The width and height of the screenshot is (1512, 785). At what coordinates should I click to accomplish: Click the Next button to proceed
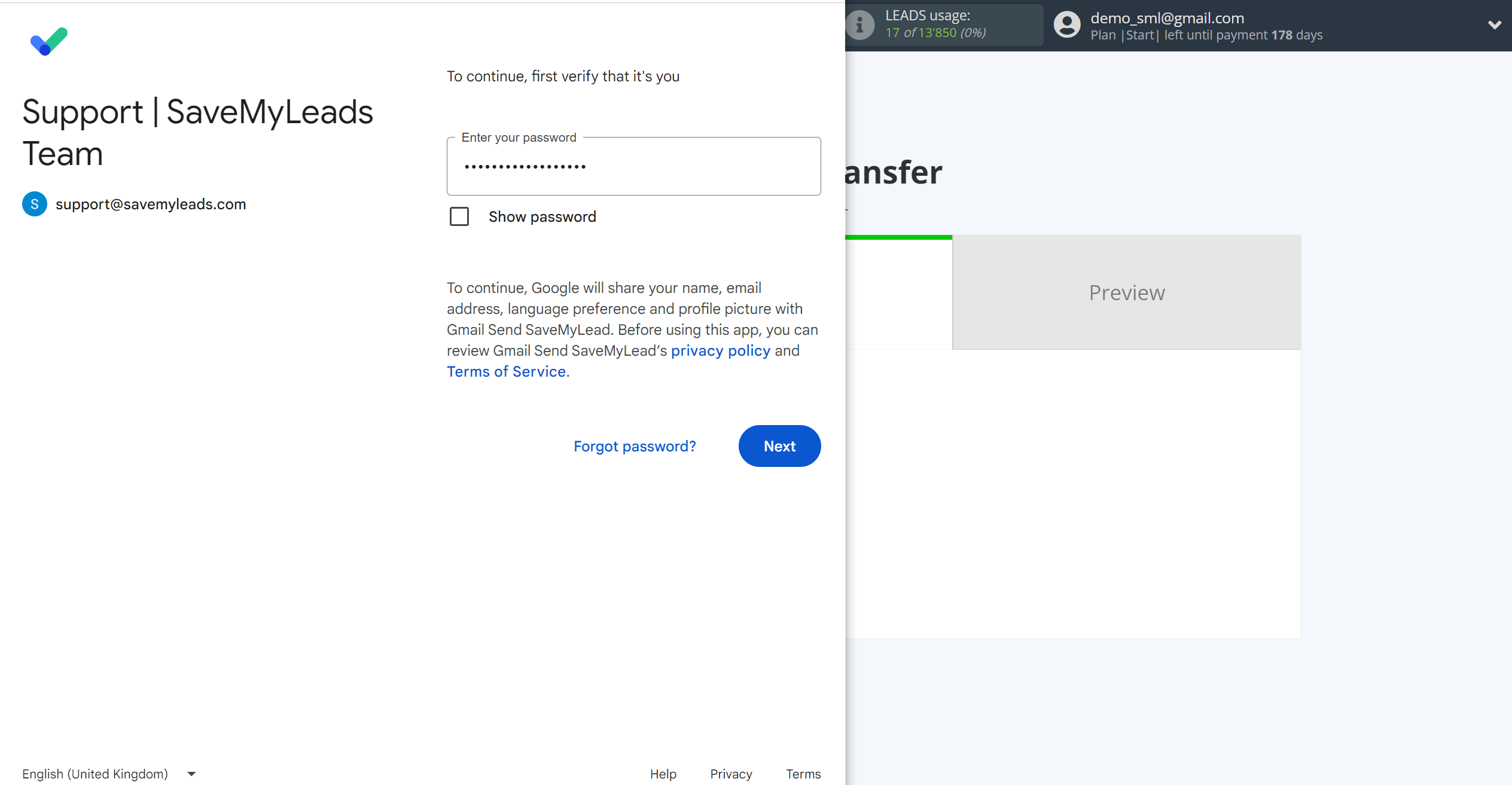pos(779,446)
